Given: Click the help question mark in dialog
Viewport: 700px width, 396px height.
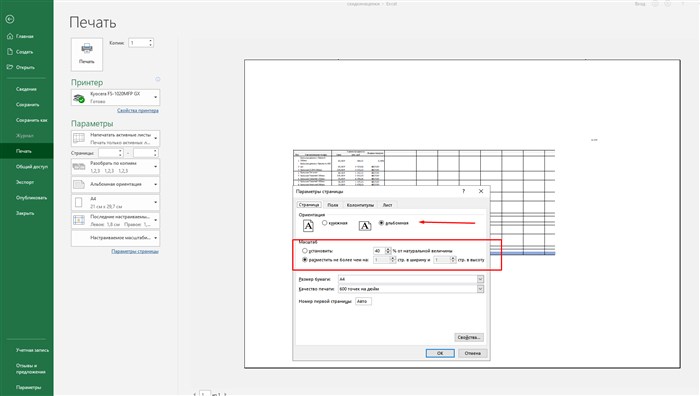Looking at the screenshot, I should (x=463, y=191).
